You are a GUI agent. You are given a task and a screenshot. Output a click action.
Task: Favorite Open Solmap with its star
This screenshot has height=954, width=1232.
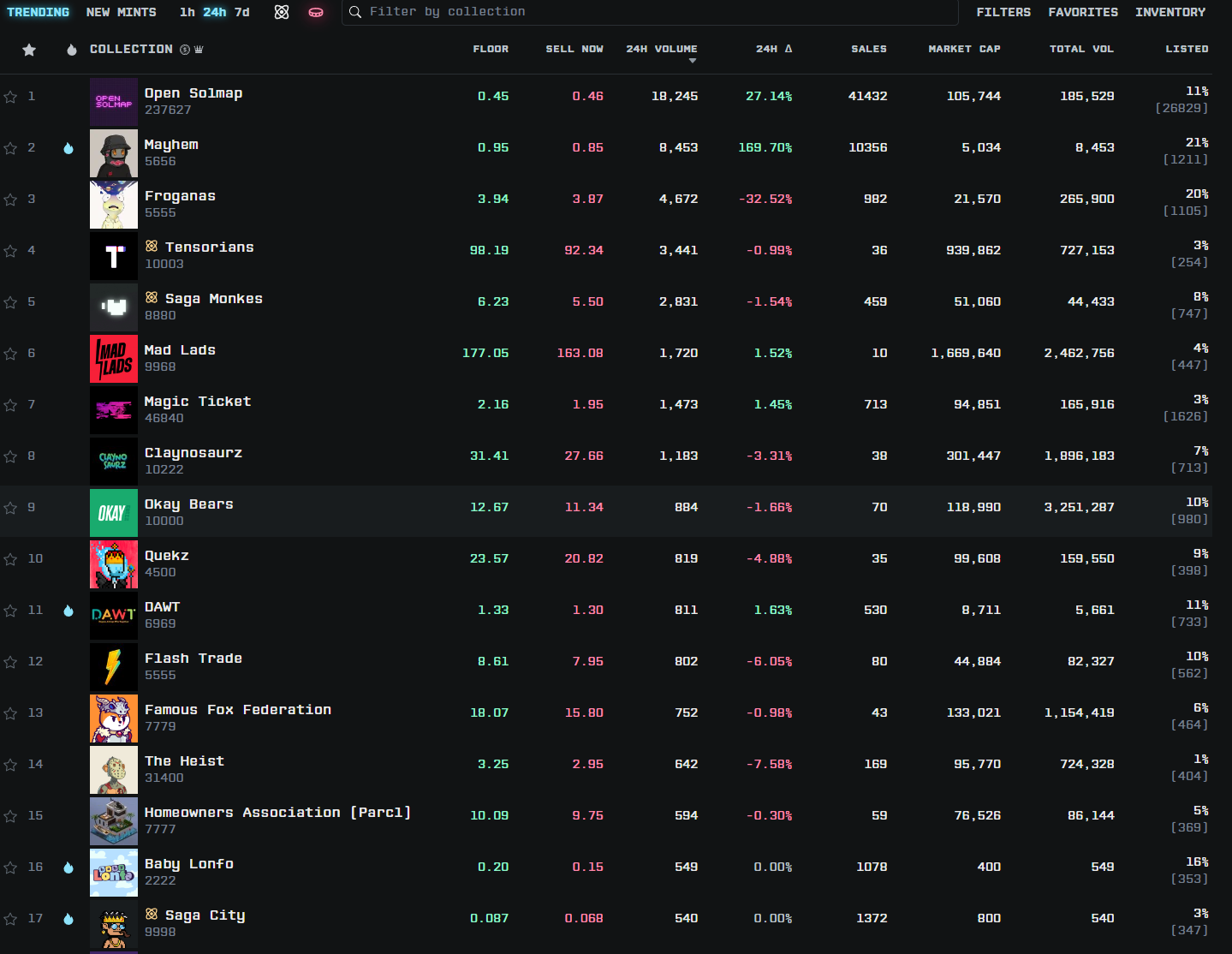tap(10, 97)
